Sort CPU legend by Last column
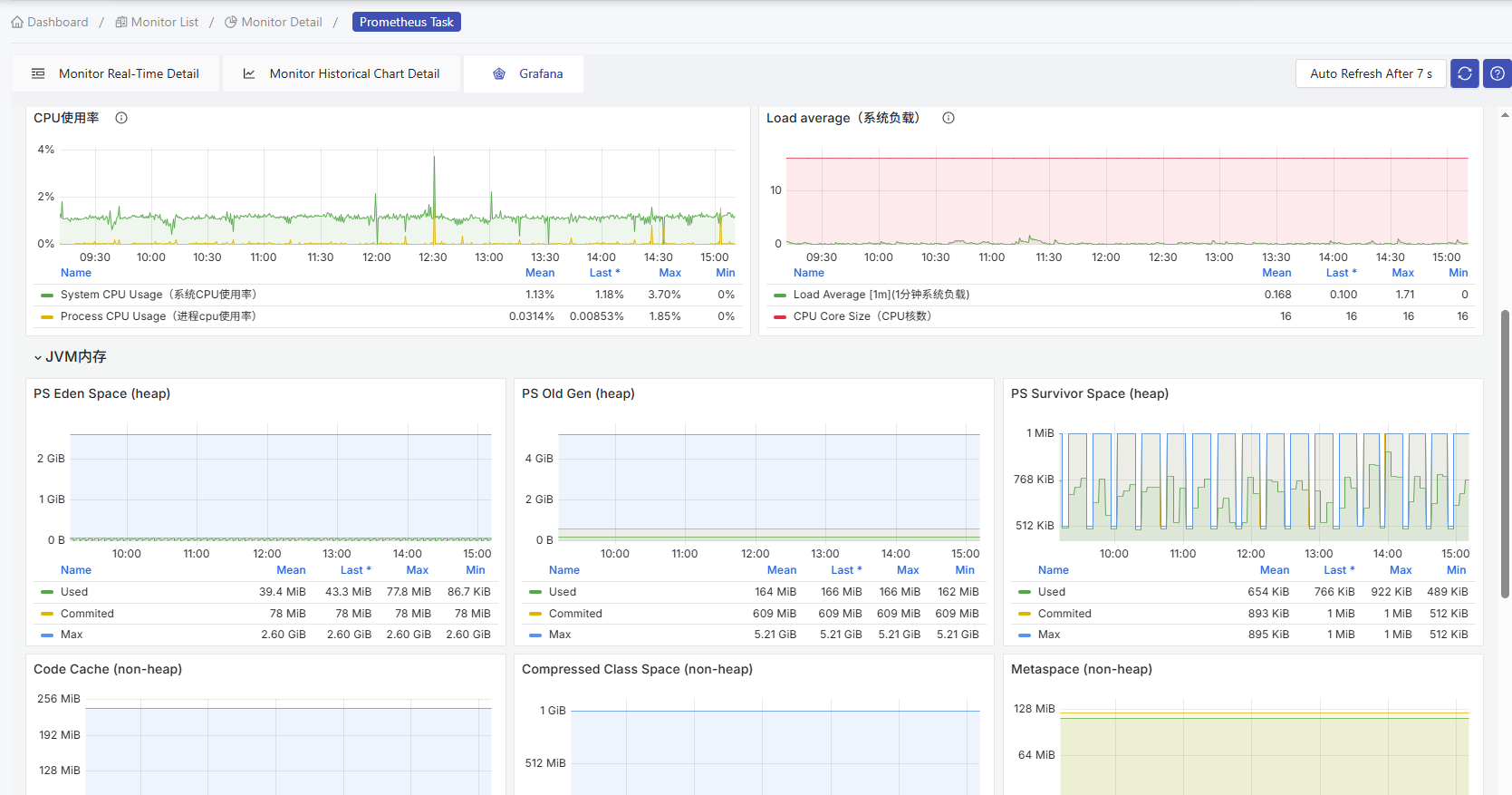 tap(603, 273)
